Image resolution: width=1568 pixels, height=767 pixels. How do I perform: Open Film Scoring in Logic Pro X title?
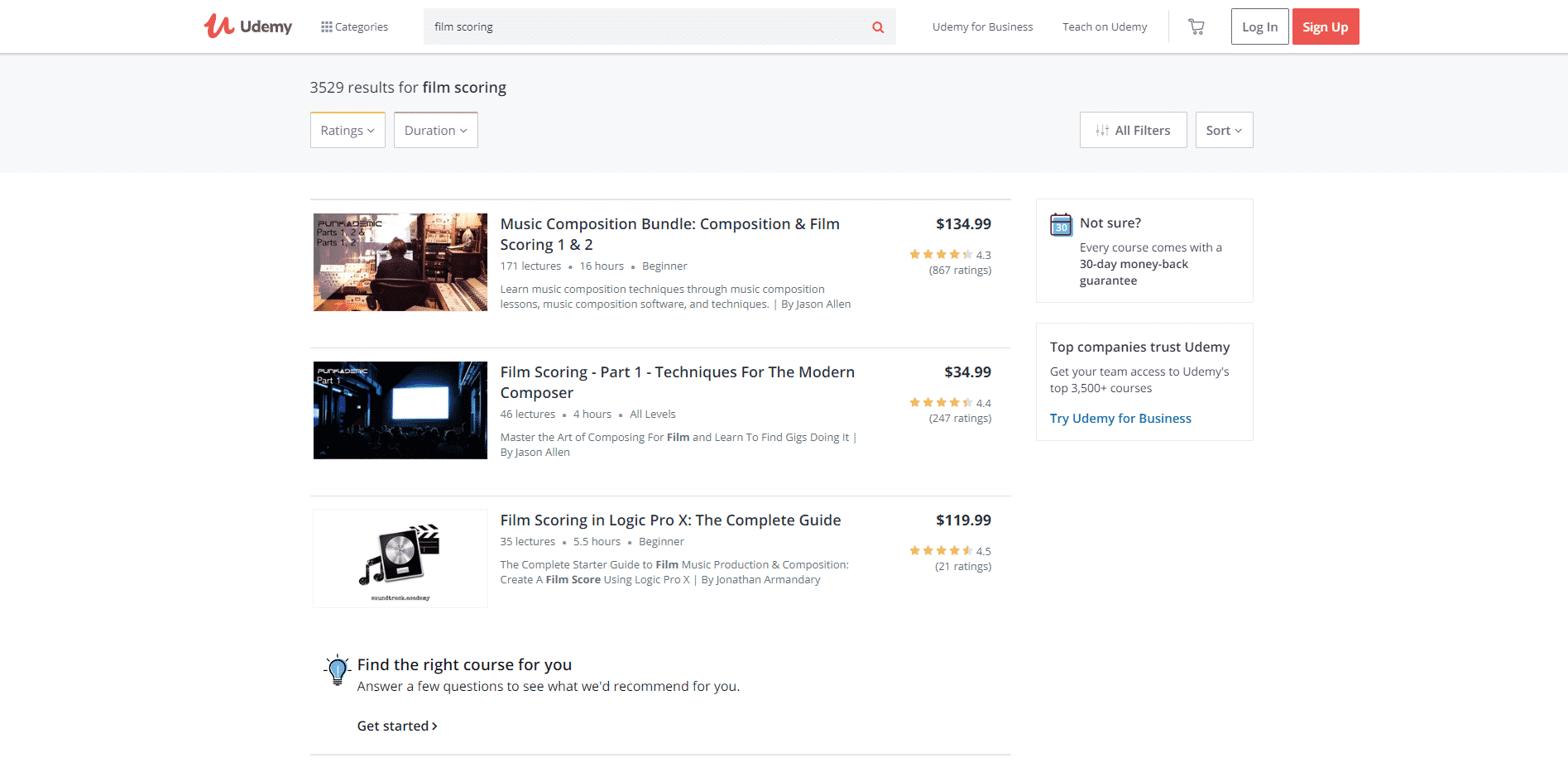(x=670, y=520)
